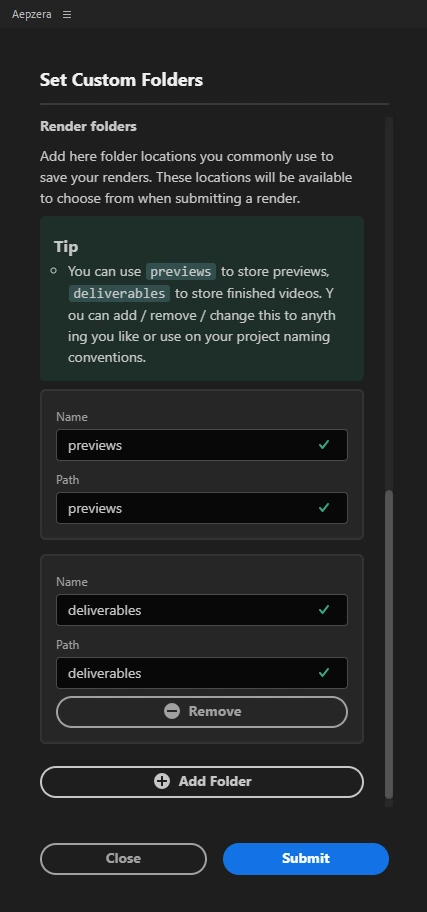Click the Tip bullet point marker

coord(54,270)
